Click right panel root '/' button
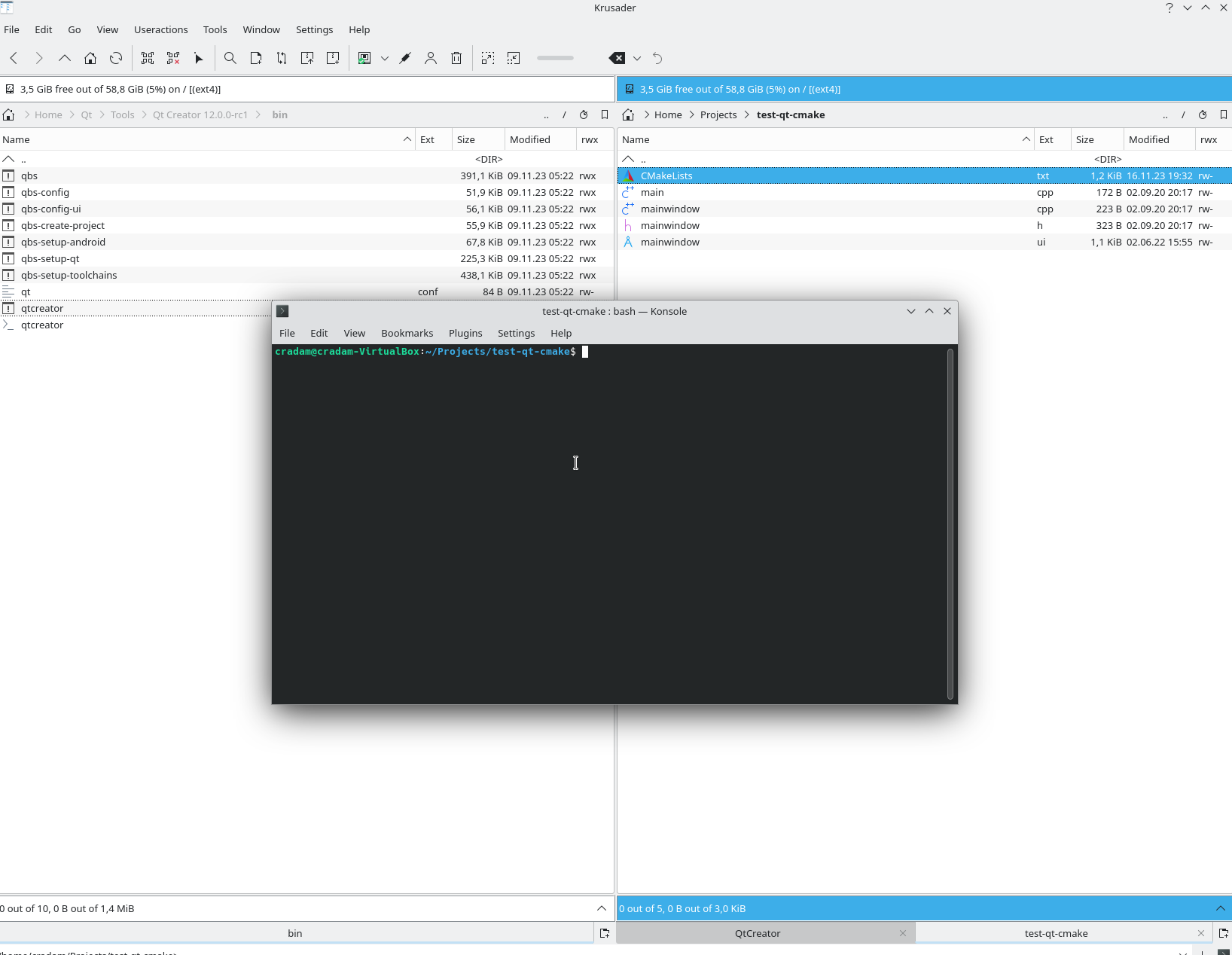 1183,114
